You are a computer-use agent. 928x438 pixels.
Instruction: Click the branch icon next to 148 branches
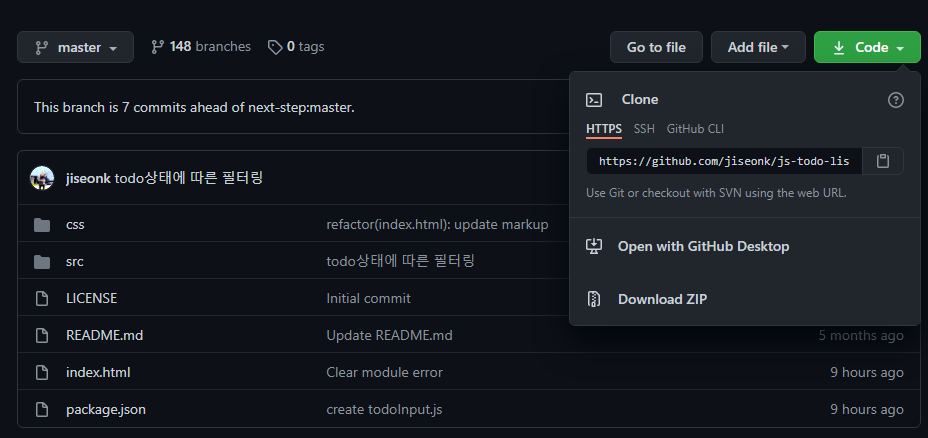157,47
